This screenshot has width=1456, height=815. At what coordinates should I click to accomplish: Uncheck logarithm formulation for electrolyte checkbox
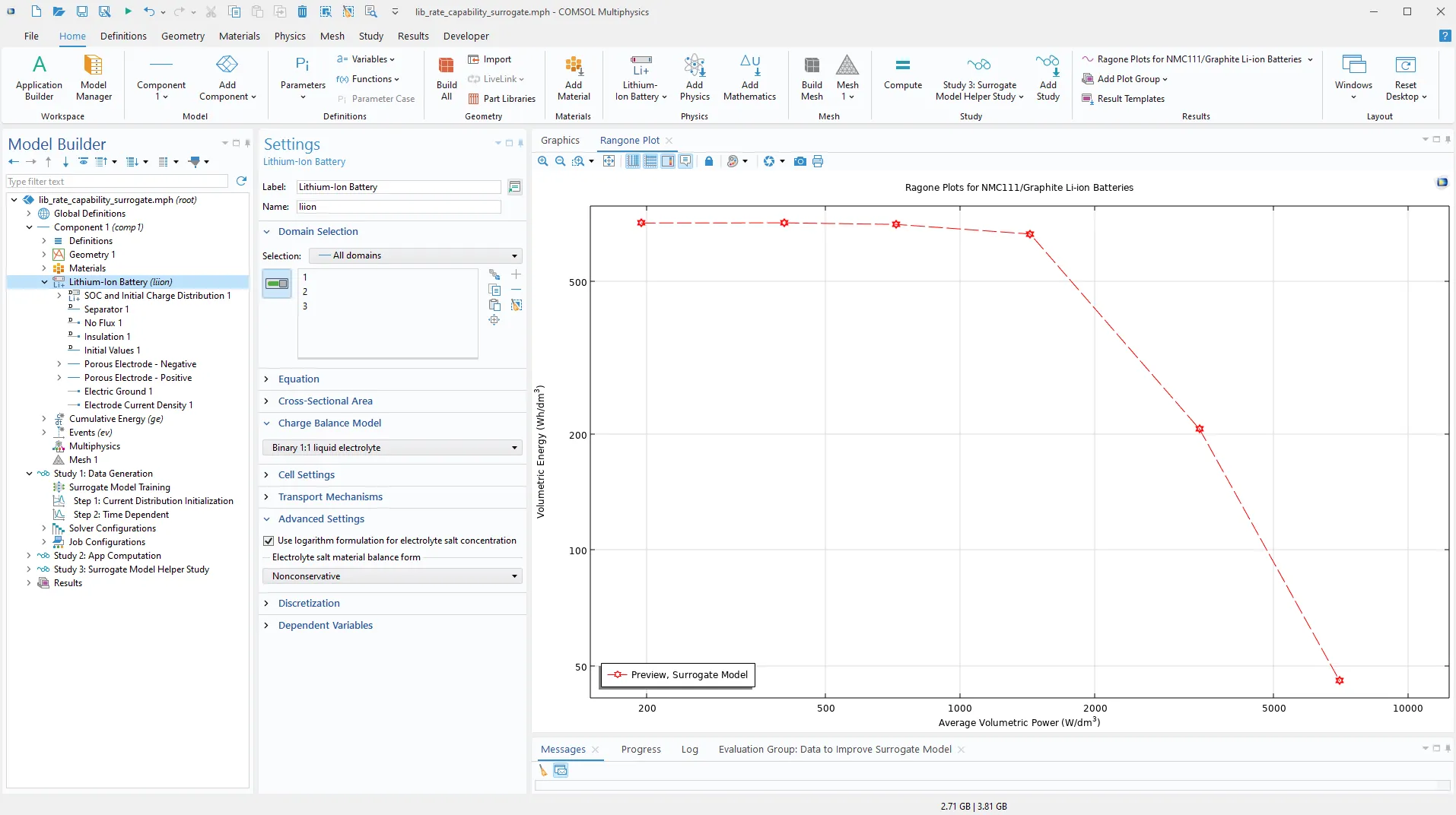pos(269,541)
